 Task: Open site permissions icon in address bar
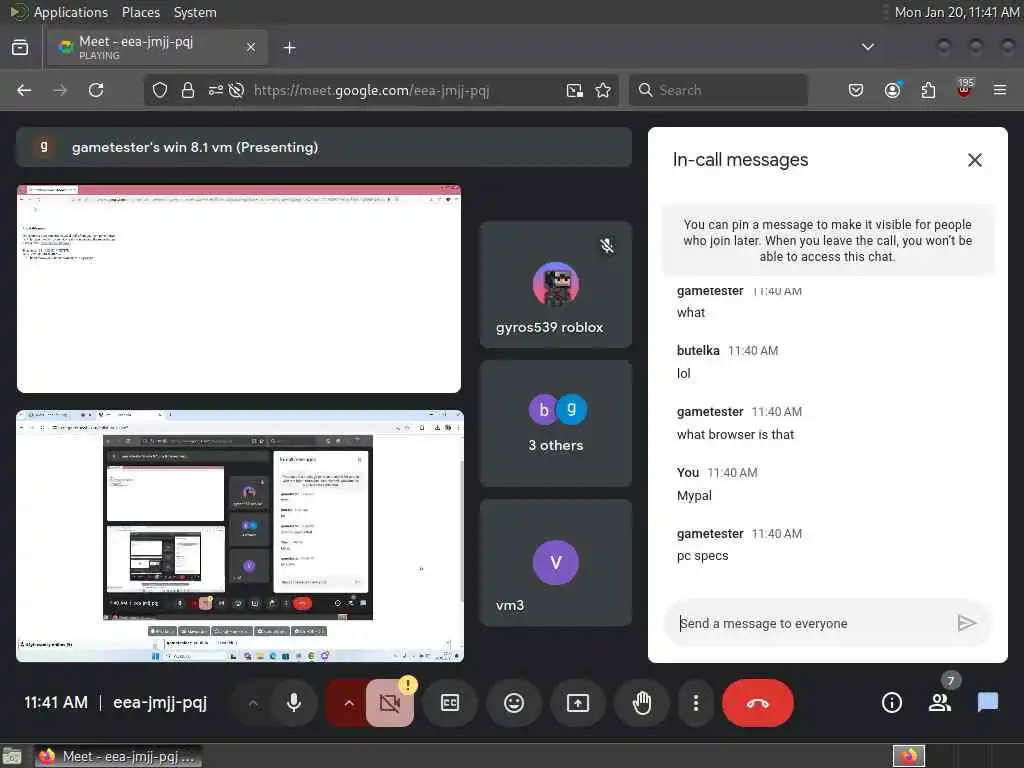(x=216, y=90)
